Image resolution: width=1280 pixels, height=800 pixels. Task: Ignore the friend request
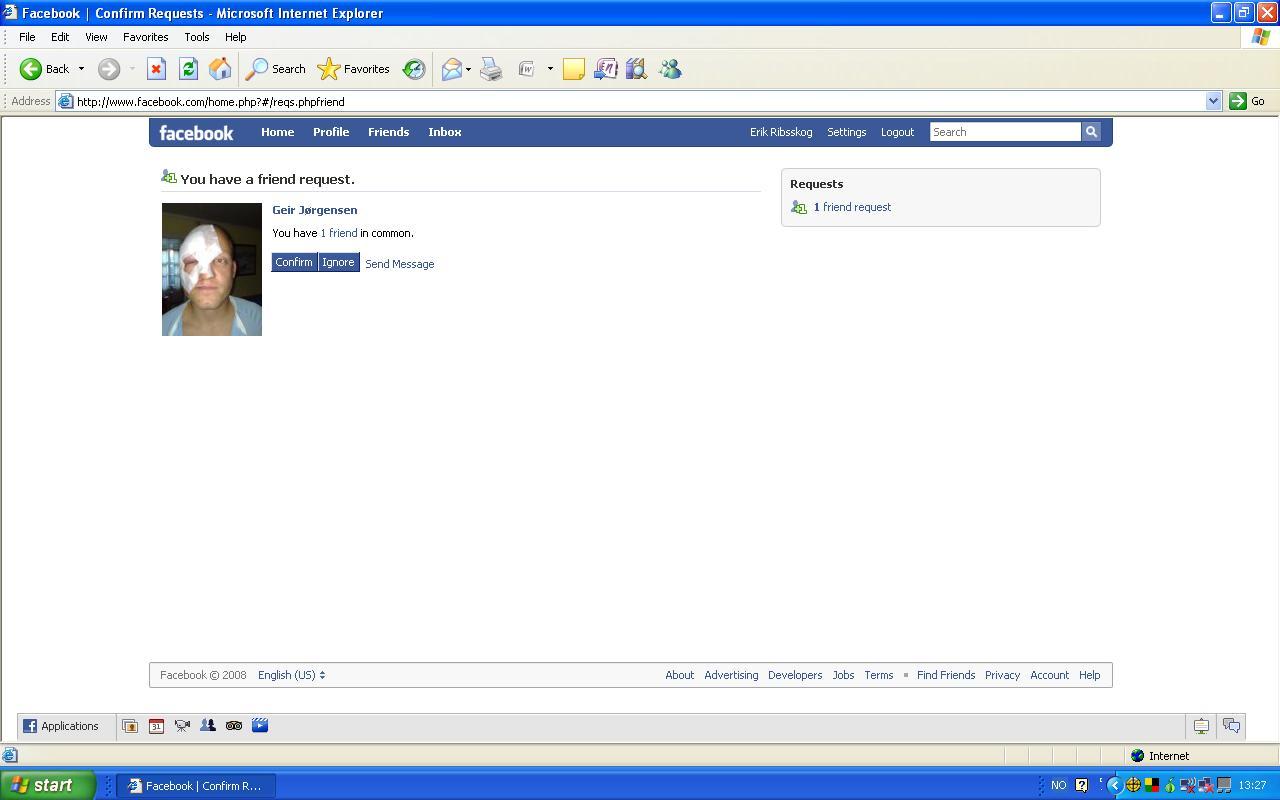338,262
